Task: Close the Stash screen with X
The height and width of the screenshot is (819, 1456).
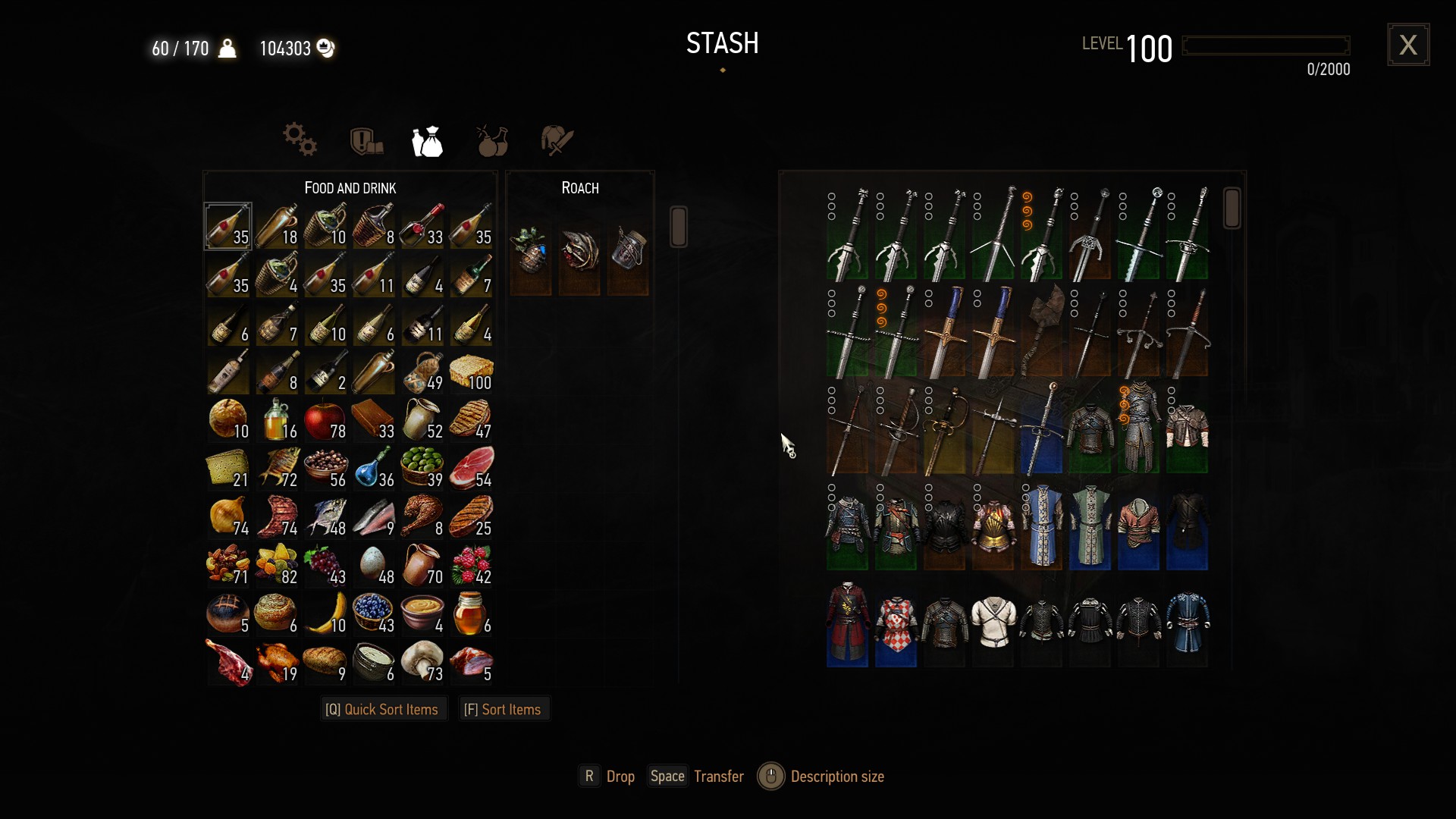Action: click(1408, 45)
